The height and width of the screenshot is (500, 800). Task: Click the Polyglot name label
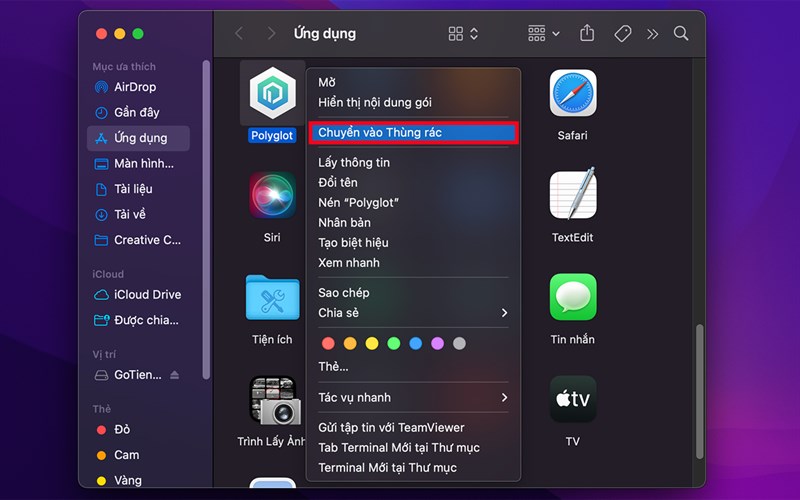tap(272, 136)
